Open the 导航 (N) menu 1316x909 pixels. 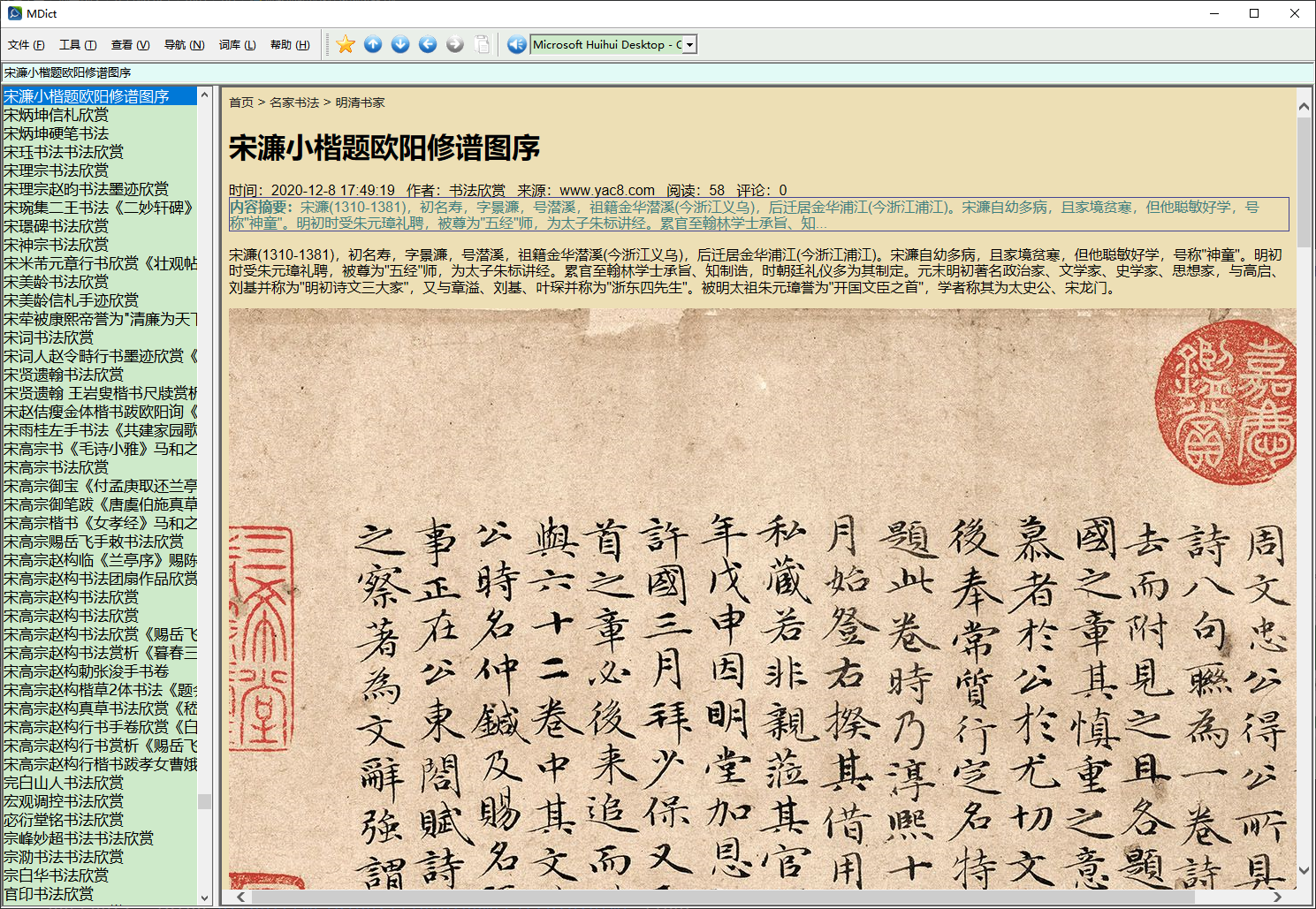pyautogui.click(x=184, y=45)
